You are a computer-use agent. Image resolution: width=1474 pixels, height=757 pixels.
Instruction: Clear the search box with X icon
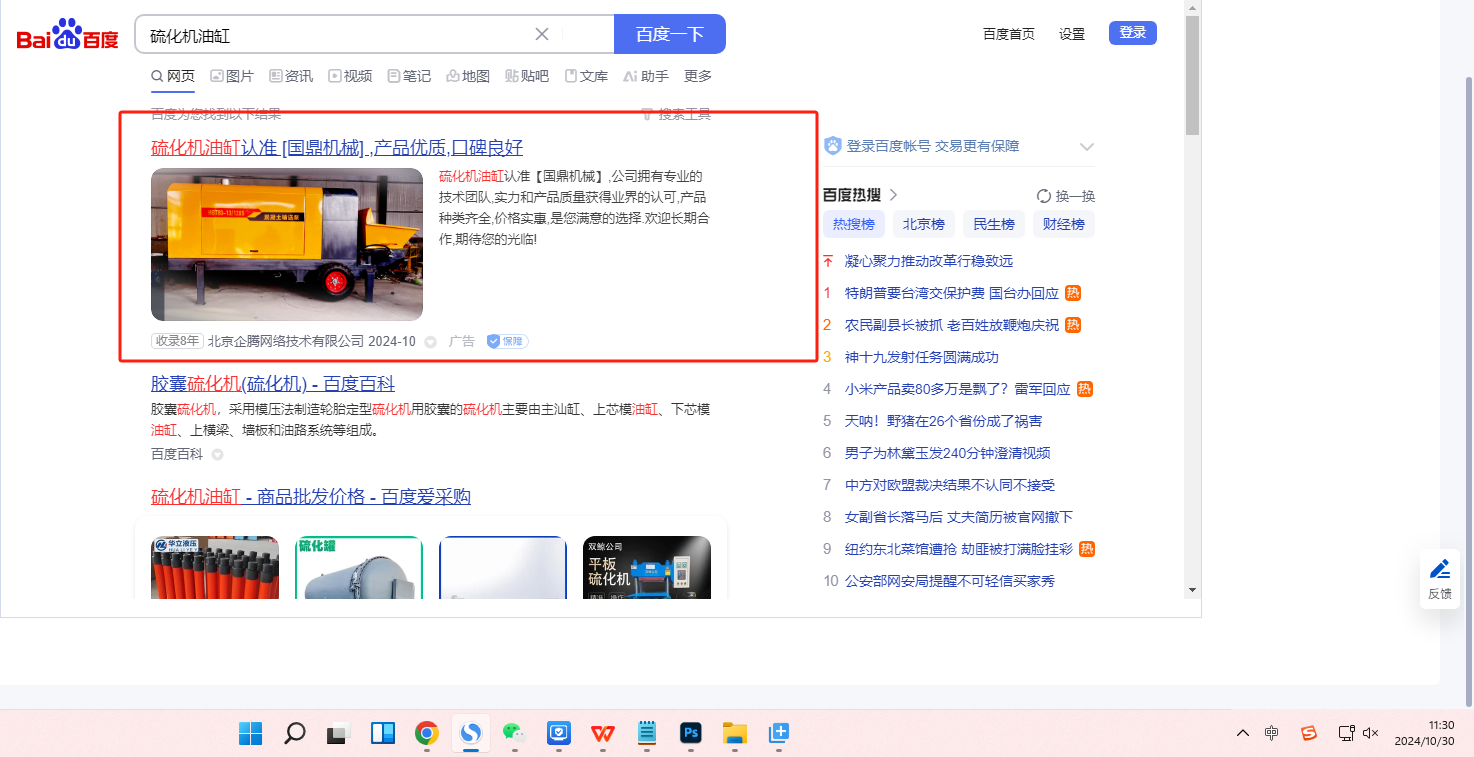pos(542,34)
